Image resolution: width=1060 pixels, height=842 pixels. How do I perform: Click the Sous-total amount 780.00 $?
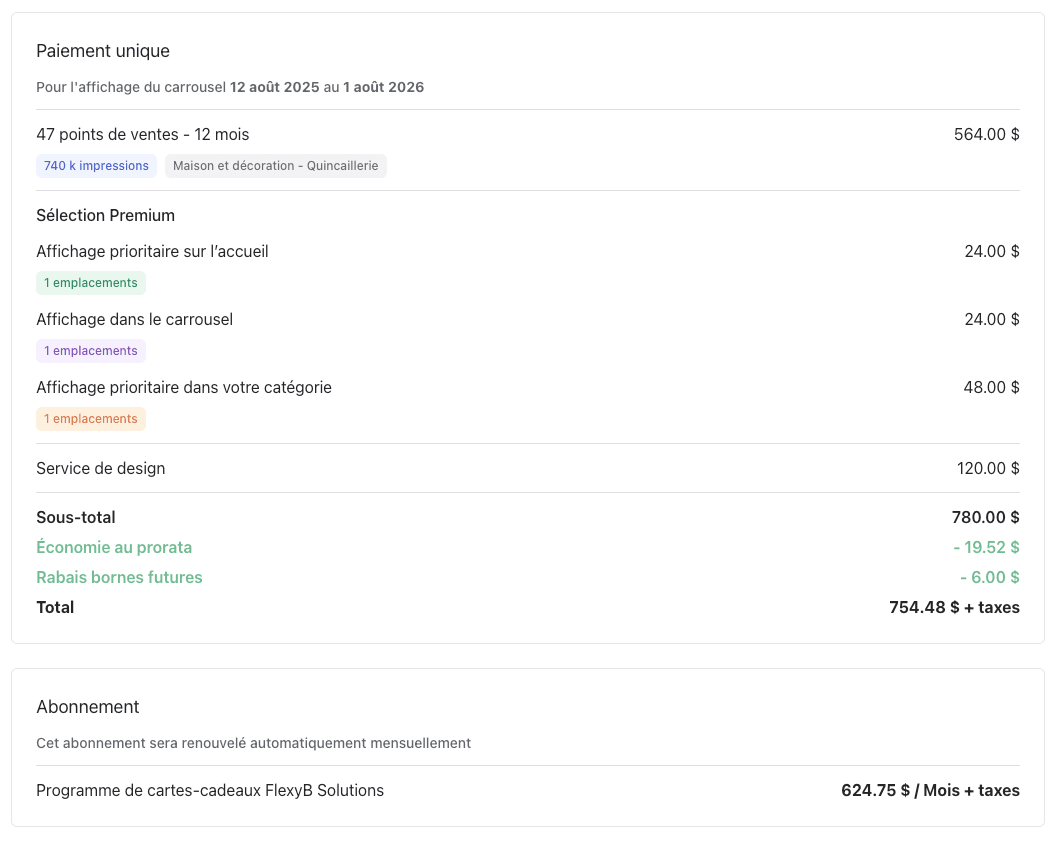point(985,517)
